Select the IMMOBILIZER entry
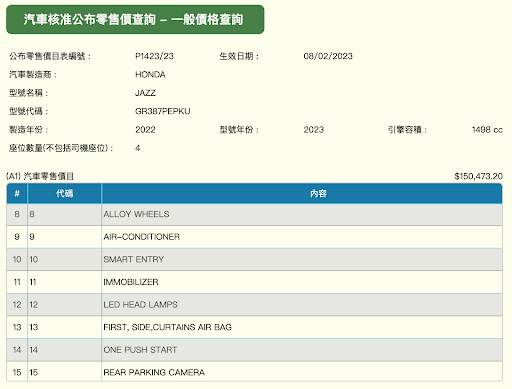The width and height of the screenshot is (512, 389). pyautogui.click(x=254, y=282)
